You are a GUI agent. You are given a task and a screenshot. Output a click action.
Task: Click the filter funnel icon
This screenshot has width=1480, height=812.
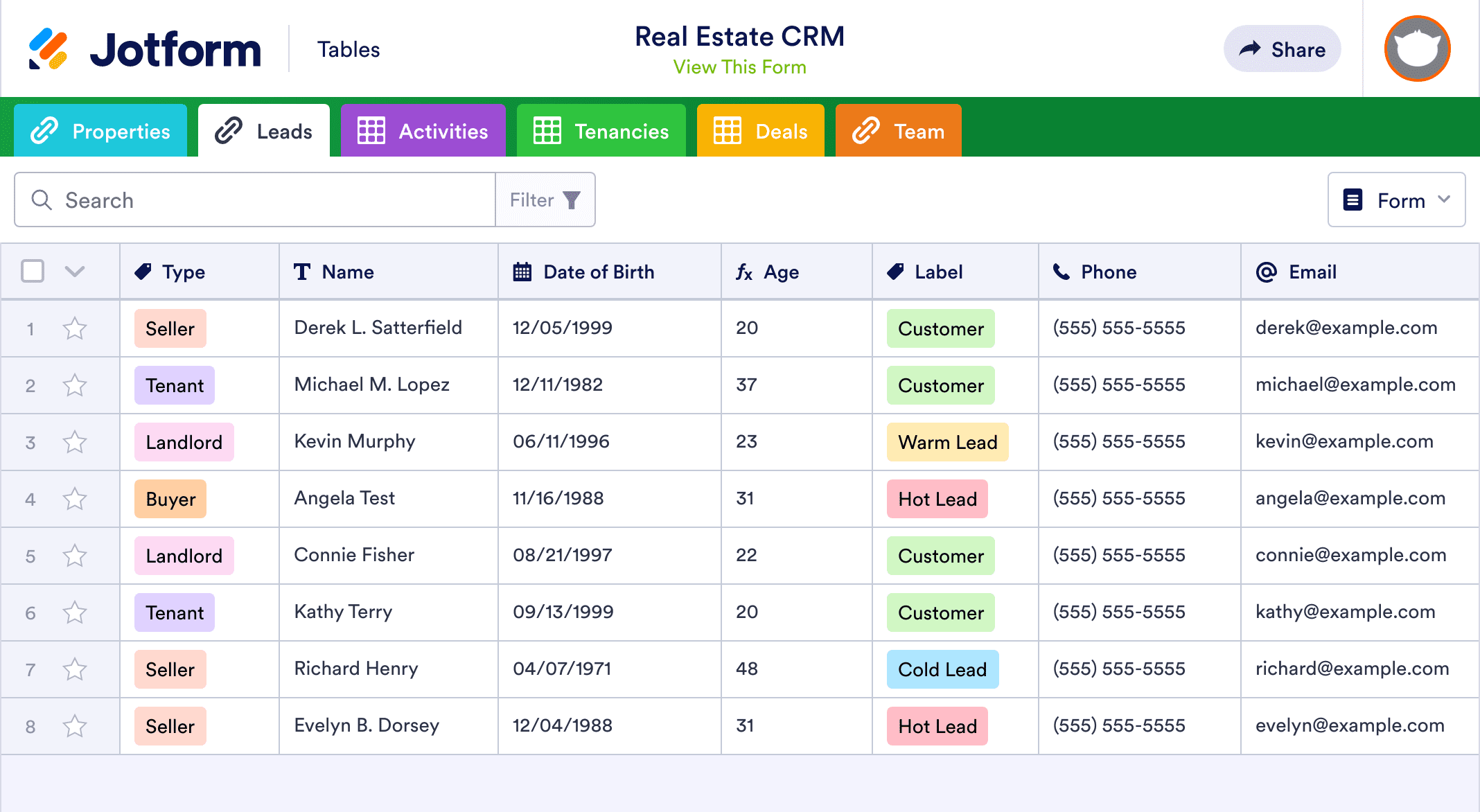pos(572,200)
